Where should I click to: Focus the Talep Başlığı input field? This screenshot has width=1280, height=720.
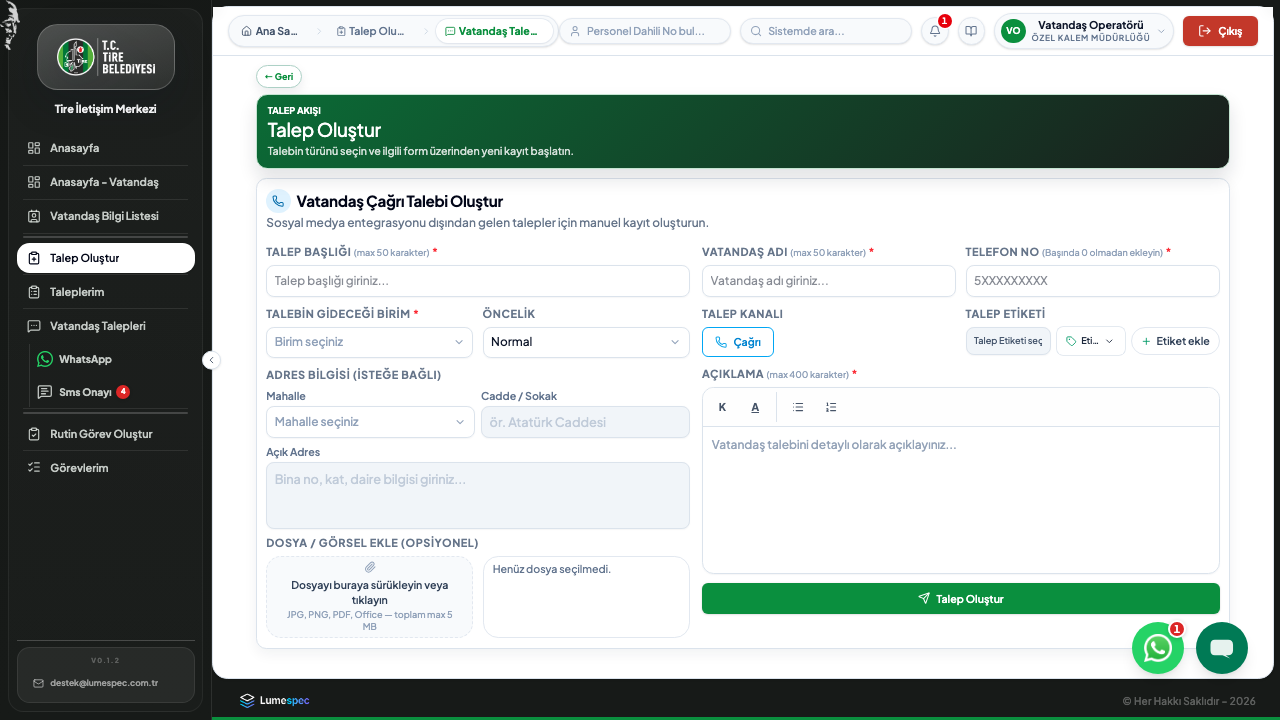point(478,281)
